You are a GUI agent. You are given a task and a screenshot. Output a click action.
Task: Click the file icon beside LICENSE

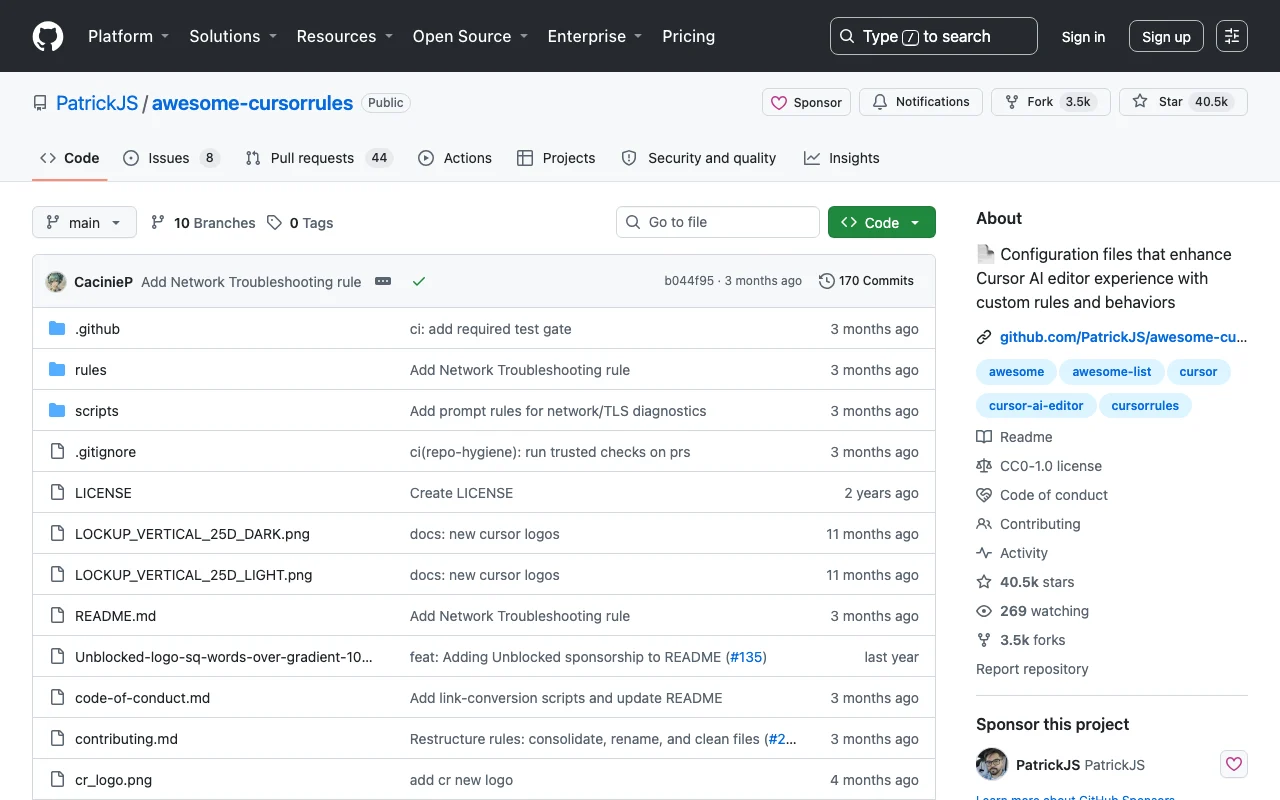(57, 493)
